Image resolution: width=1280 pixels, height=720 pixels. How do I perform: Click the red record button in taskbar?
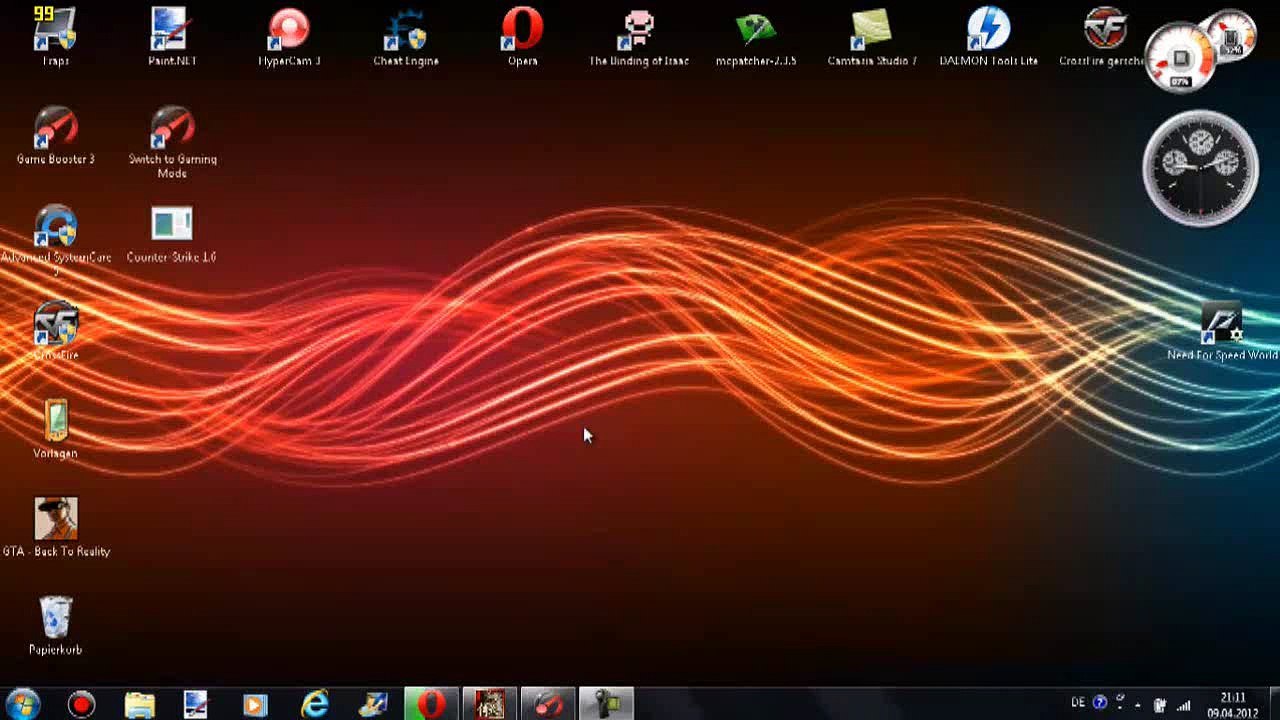(81, 704)
